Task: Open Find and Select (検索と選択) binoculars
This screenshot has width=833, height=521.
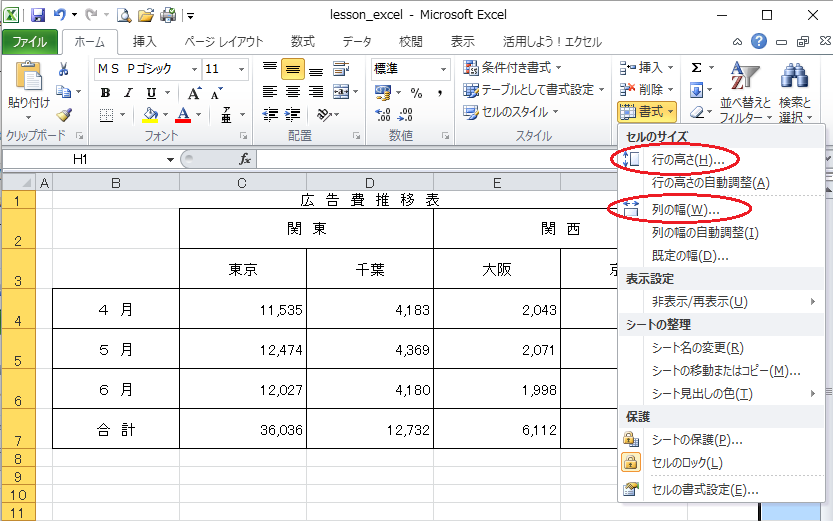Action: tap(795, 92)
